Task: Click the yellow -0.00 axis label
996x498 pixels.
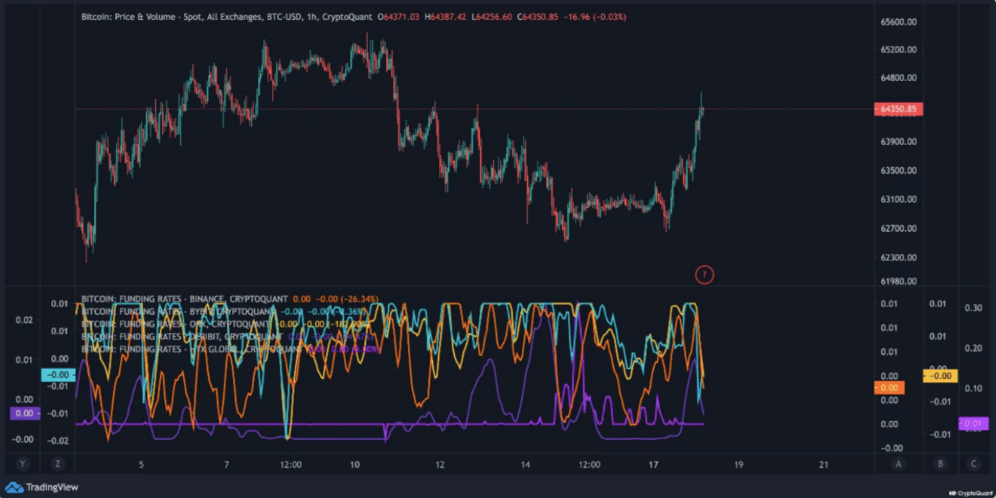Action: click(x=940, y=375)
